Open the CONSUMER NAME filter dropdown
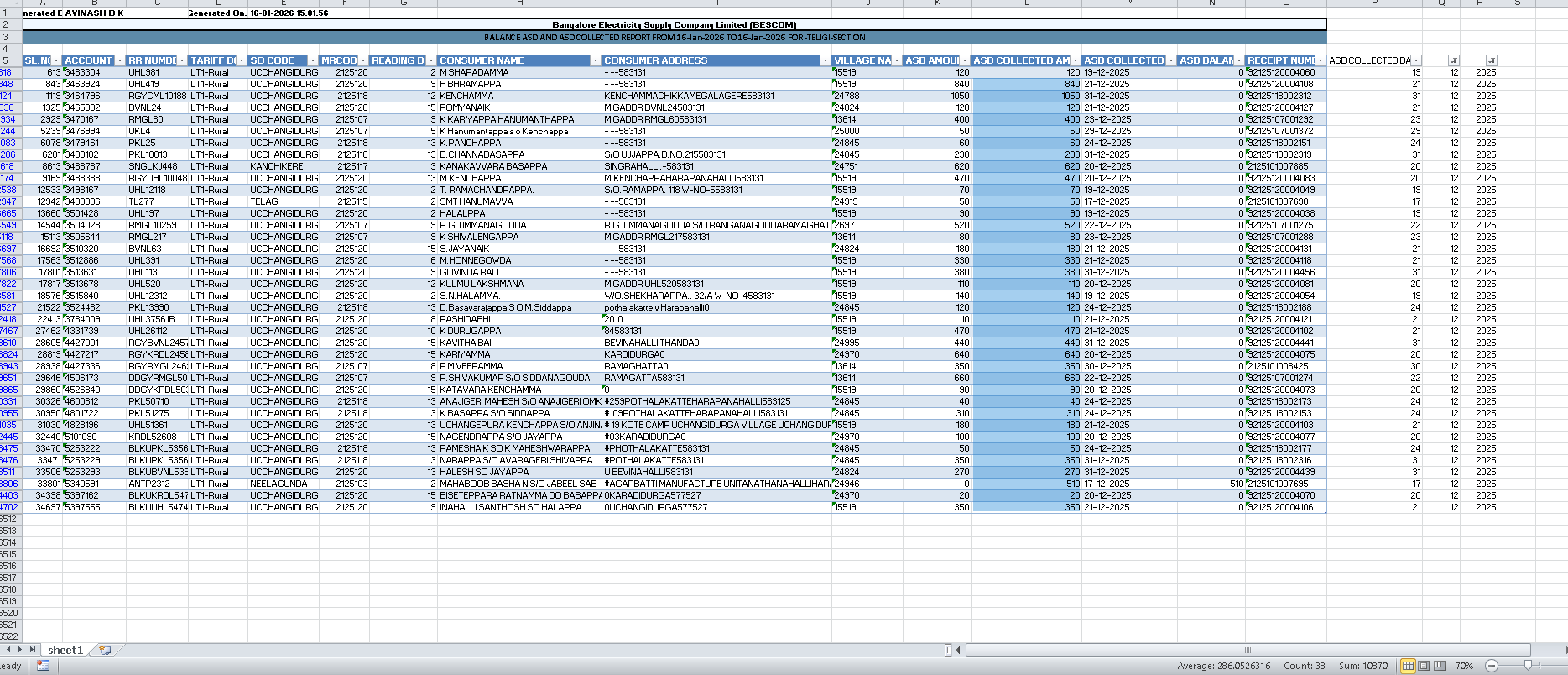This screenshot has height=675, width=1568. pyautogui.click(x=596, y=60)
